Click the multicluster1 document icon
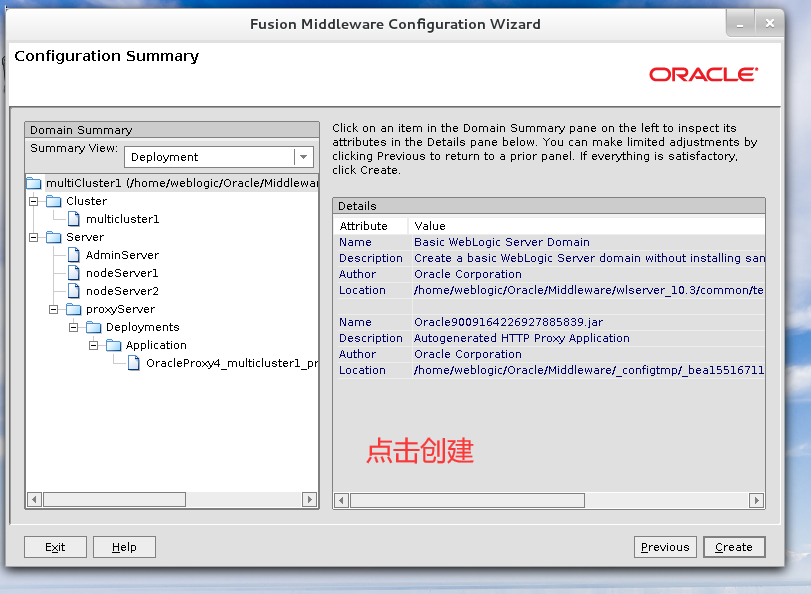 [74, 219]
